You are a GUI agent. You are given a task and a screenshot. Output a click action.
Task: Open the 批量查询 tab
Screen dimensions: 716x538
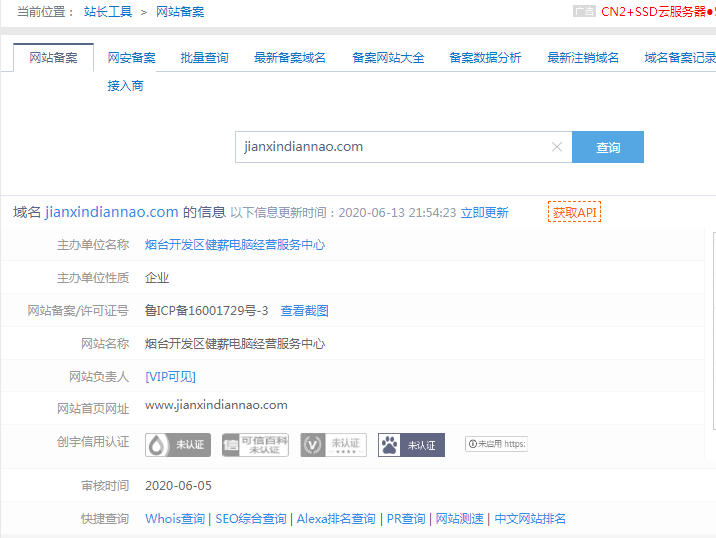click(x=204, y=58)
